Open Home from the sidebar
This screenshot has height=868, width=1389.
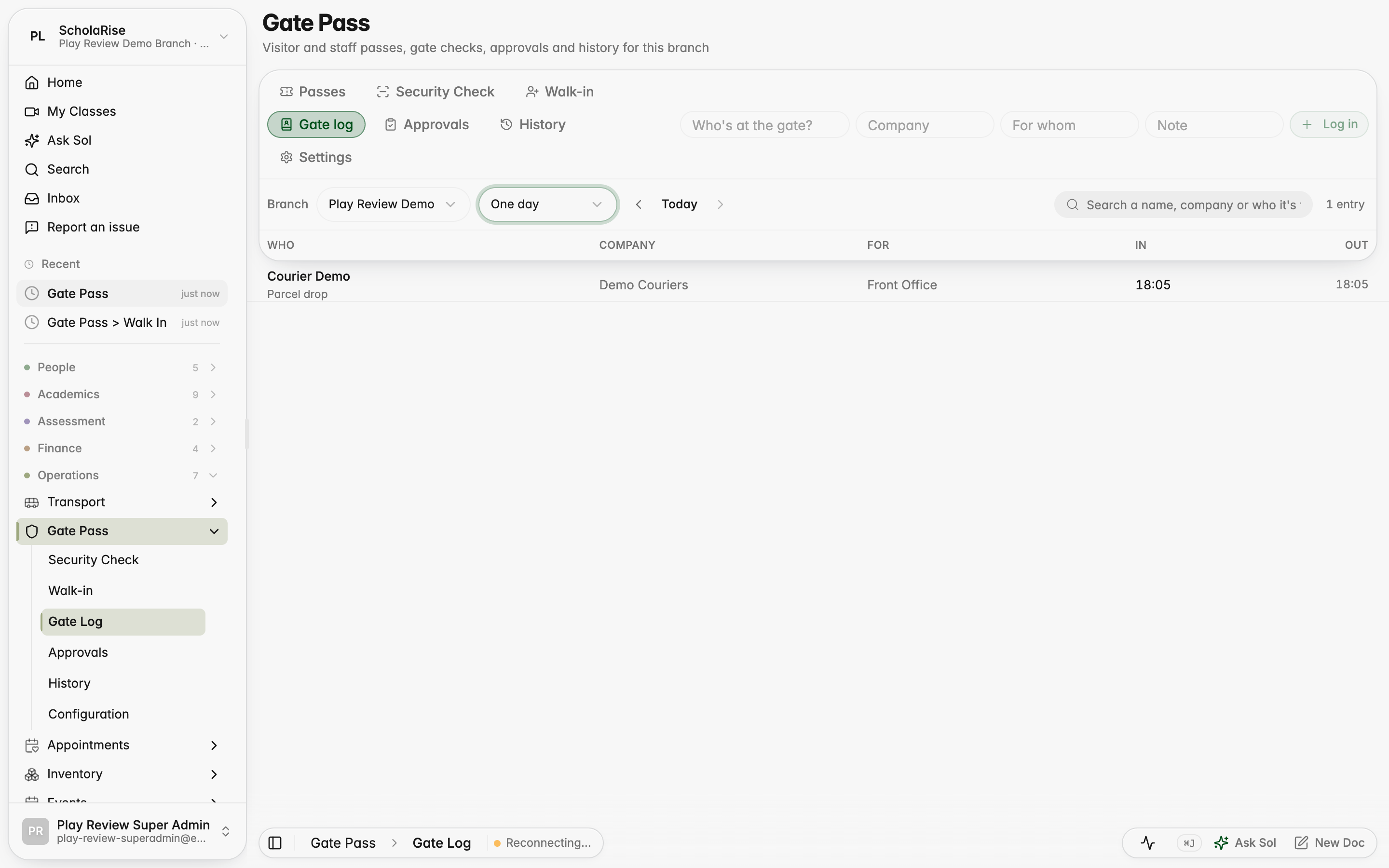(122, 82)
